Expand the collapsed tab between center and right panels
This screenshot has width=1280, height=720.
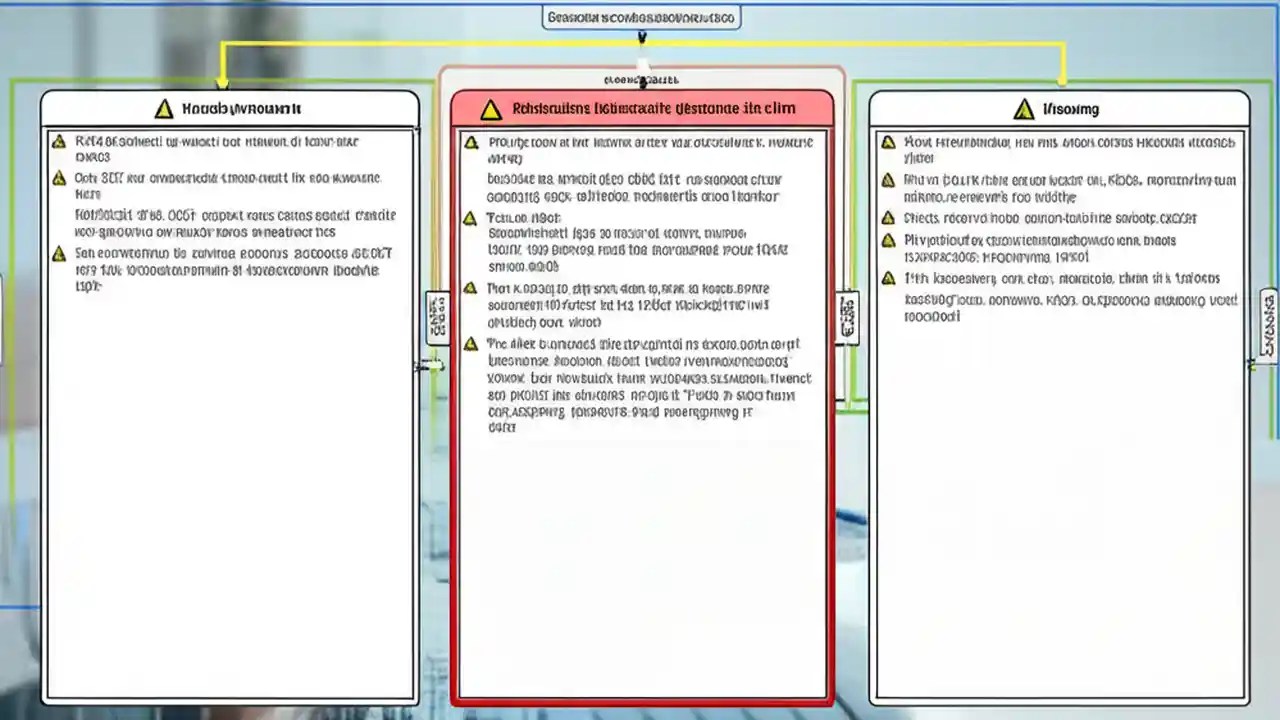click(x=849, y=317)
